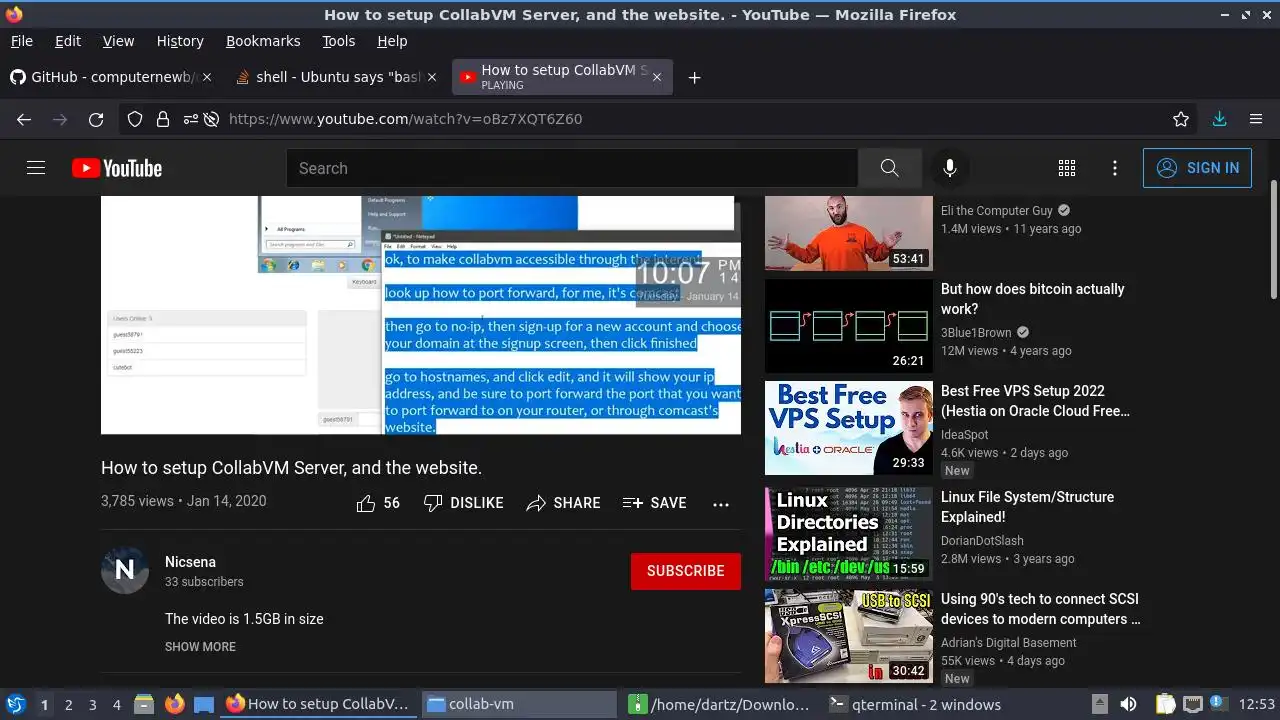Launch Firefox from taskbar quick launcher
1280x720 pixels.
coord(174,704)
